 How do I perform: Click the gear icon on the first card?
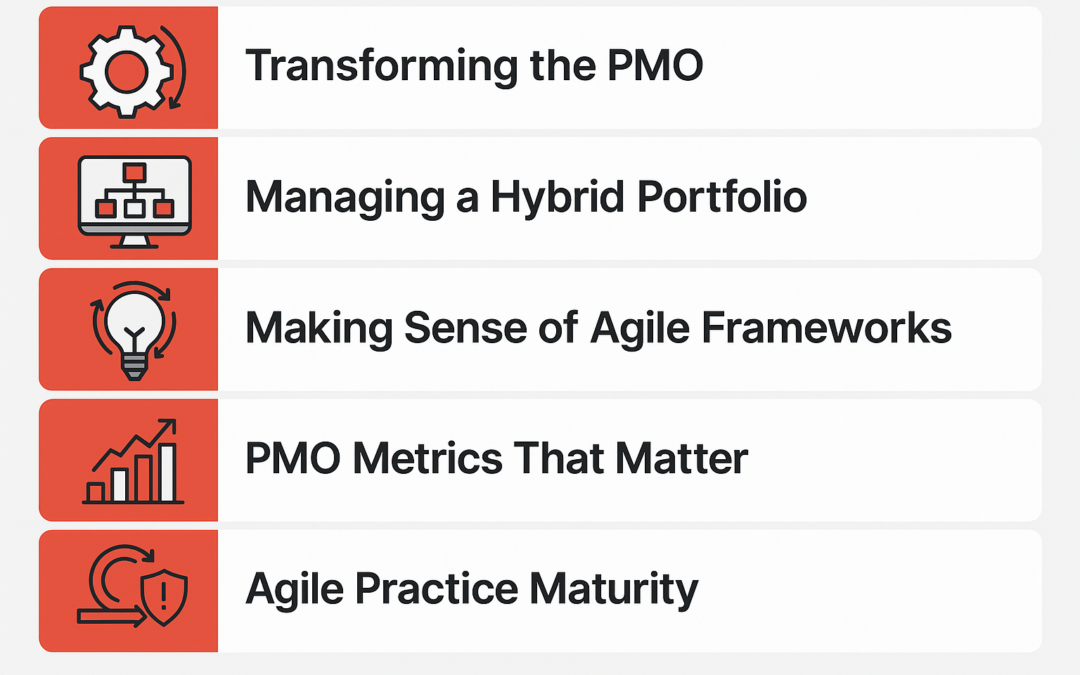[x=126, y=71]
